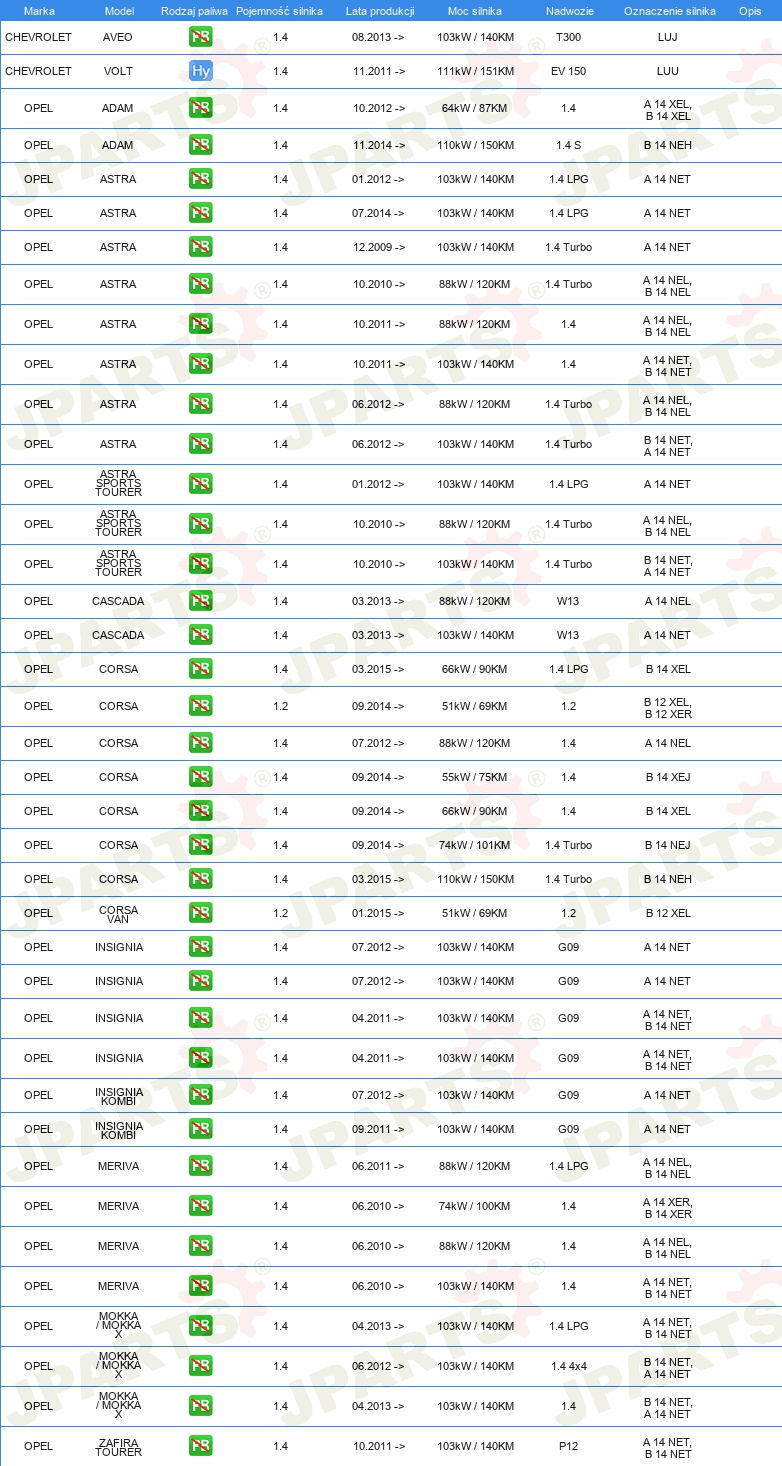Click the Pojemność silnika column header
Image resolution: width=782 pixels, height=1466 pixels.
coord(280,11)
